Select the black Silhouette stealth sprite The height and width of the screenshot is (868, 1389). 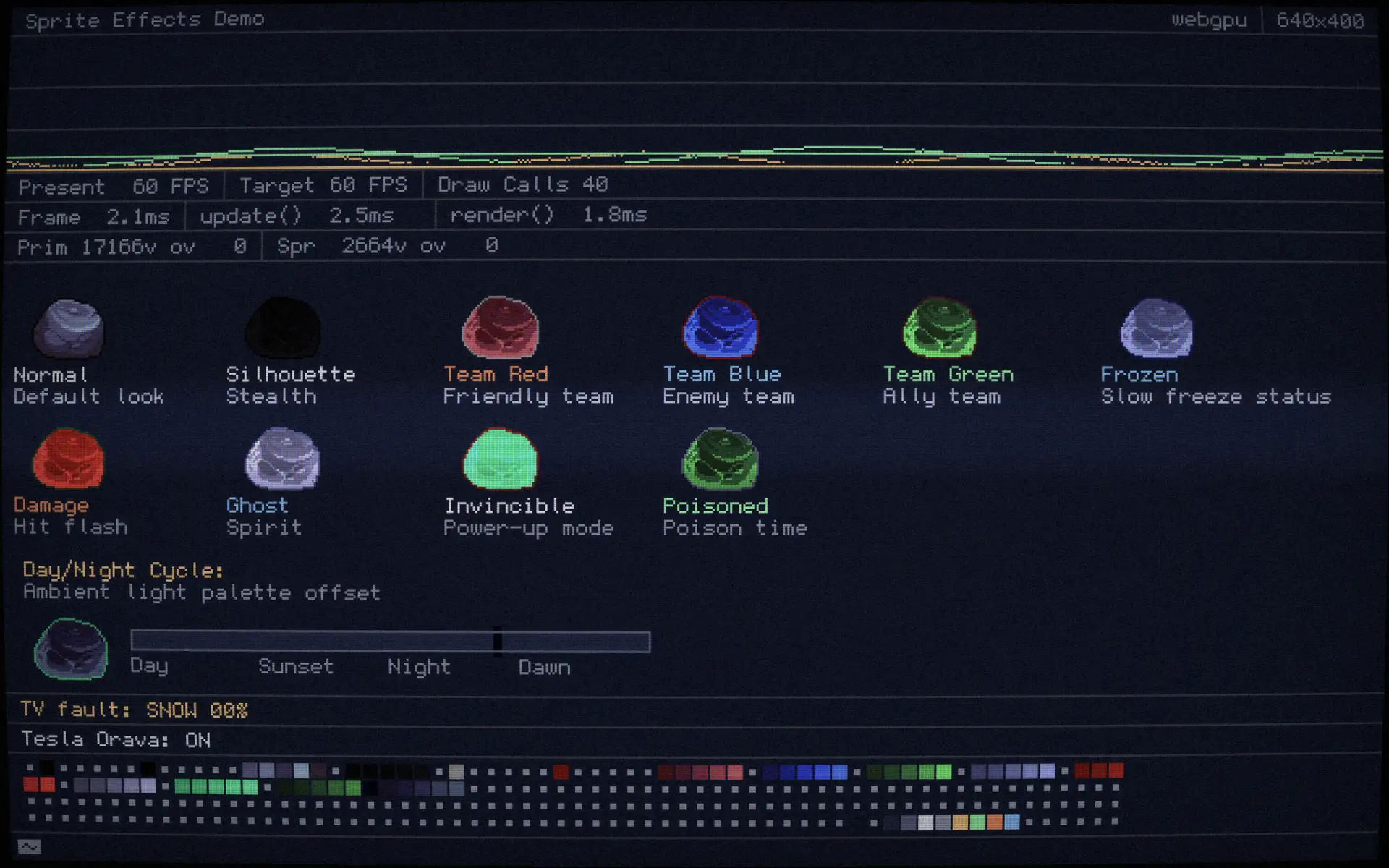point(283,328)
